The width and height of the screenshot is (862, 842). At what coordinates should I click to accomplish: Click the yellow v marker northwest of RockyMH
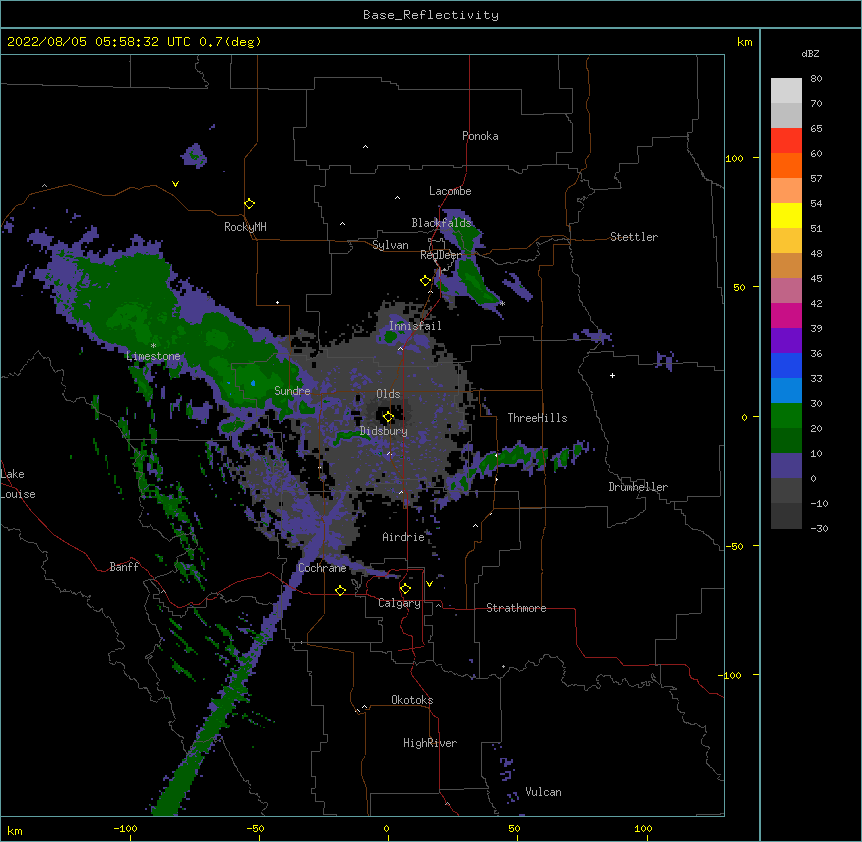pos(175,184)
